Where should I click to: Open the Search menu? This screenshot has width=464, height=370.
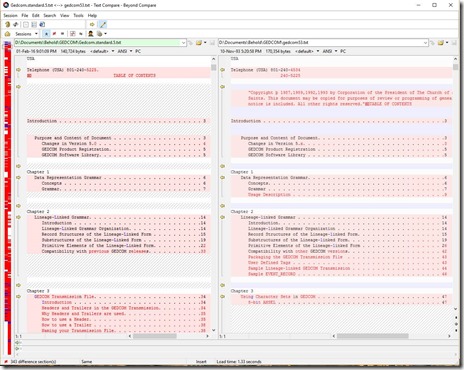50,15
